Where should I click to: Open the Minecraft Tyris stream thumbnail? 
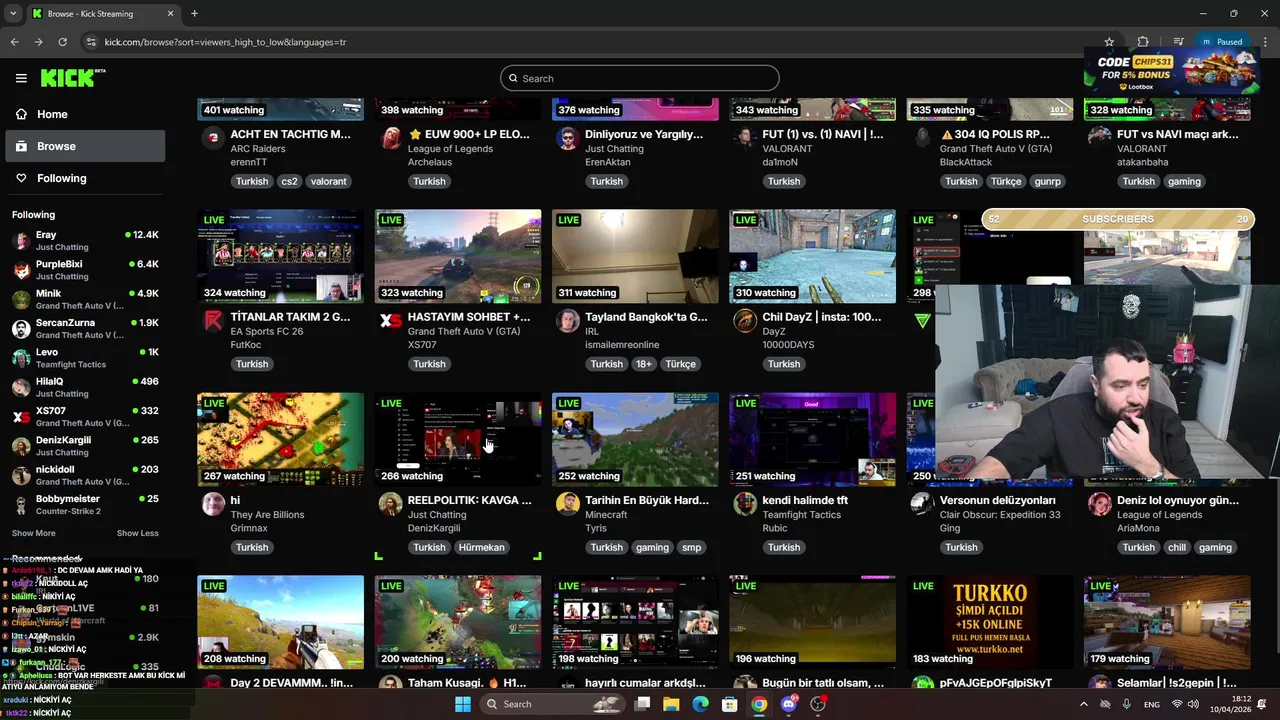(635, 439)
